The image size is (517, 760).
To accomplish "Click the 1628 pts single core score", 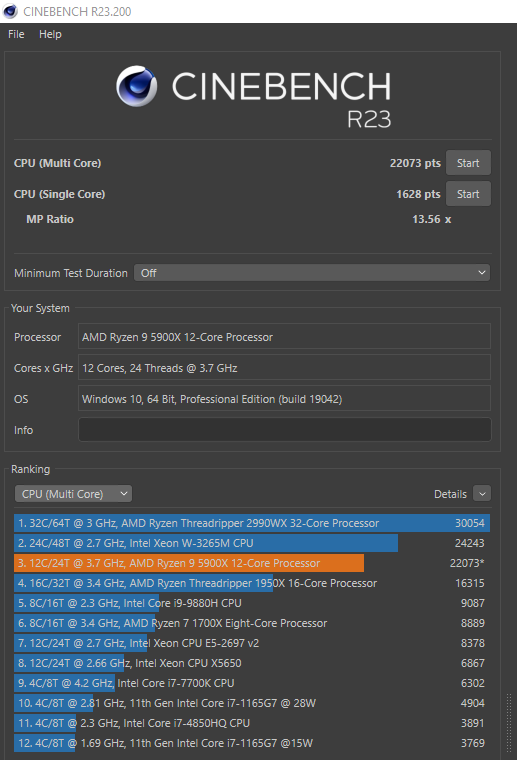I will coord(419,194).
